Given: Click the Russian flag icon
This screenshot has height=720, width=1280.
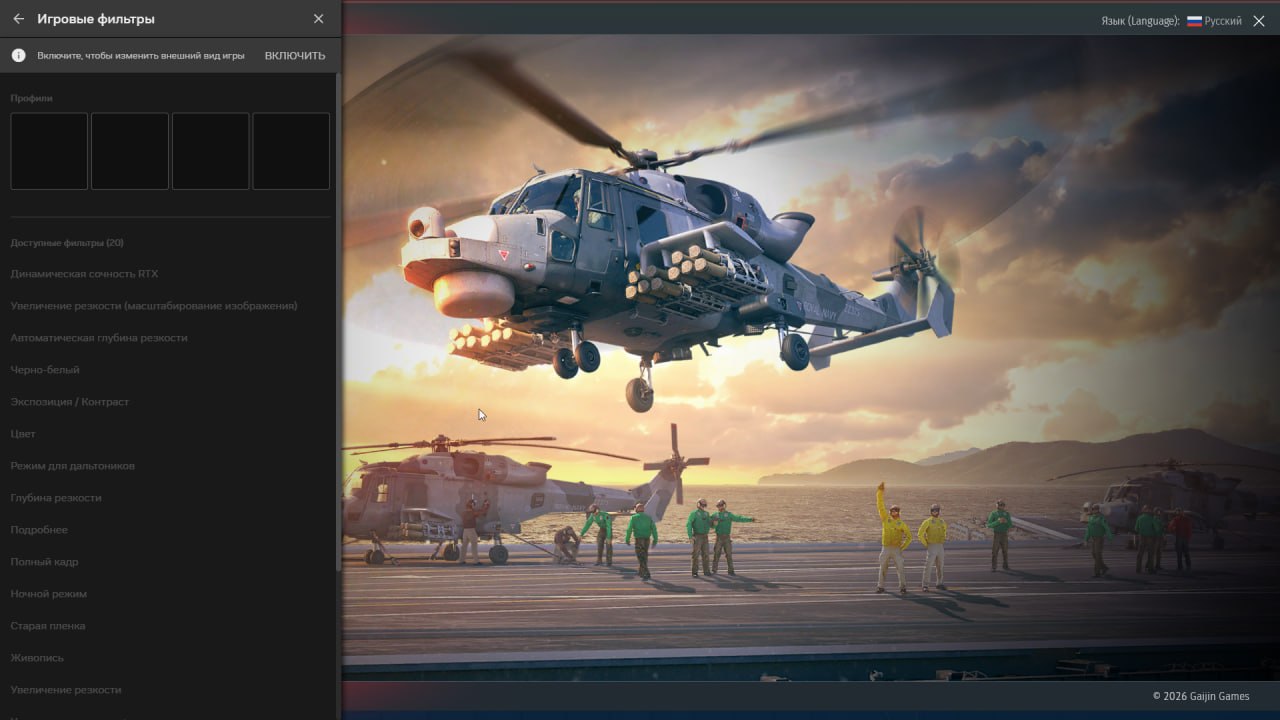Looking at the screenshot, I should pyautogui.click(x=1194, y=21).
